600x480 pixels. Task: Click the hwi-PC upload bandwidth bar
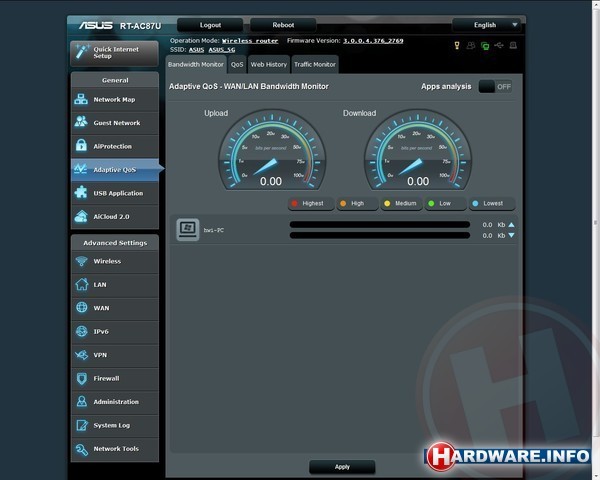pyautogui.click(x=380, y=225)
